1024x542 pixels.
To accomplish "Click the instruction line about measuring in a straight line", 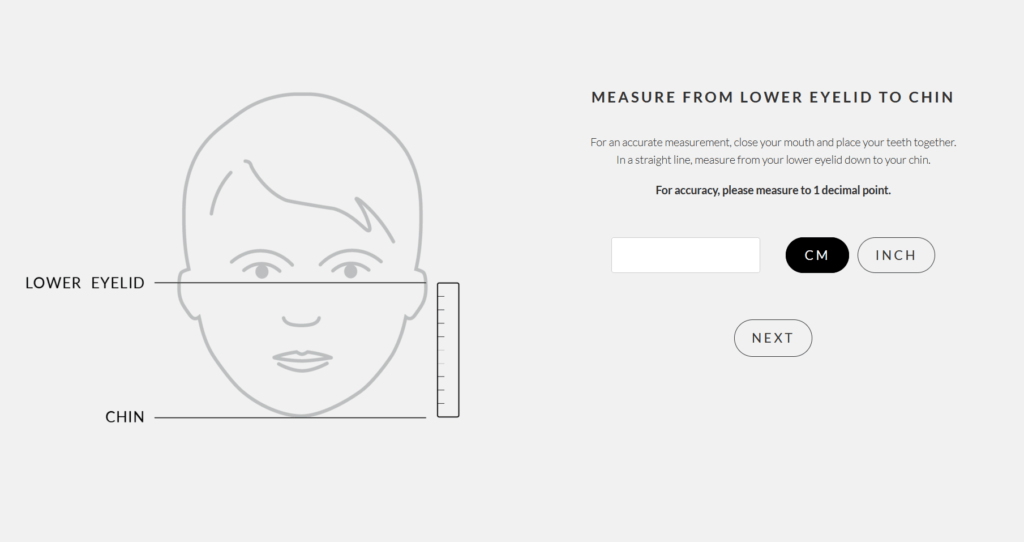I will click(x=773, y=160).
